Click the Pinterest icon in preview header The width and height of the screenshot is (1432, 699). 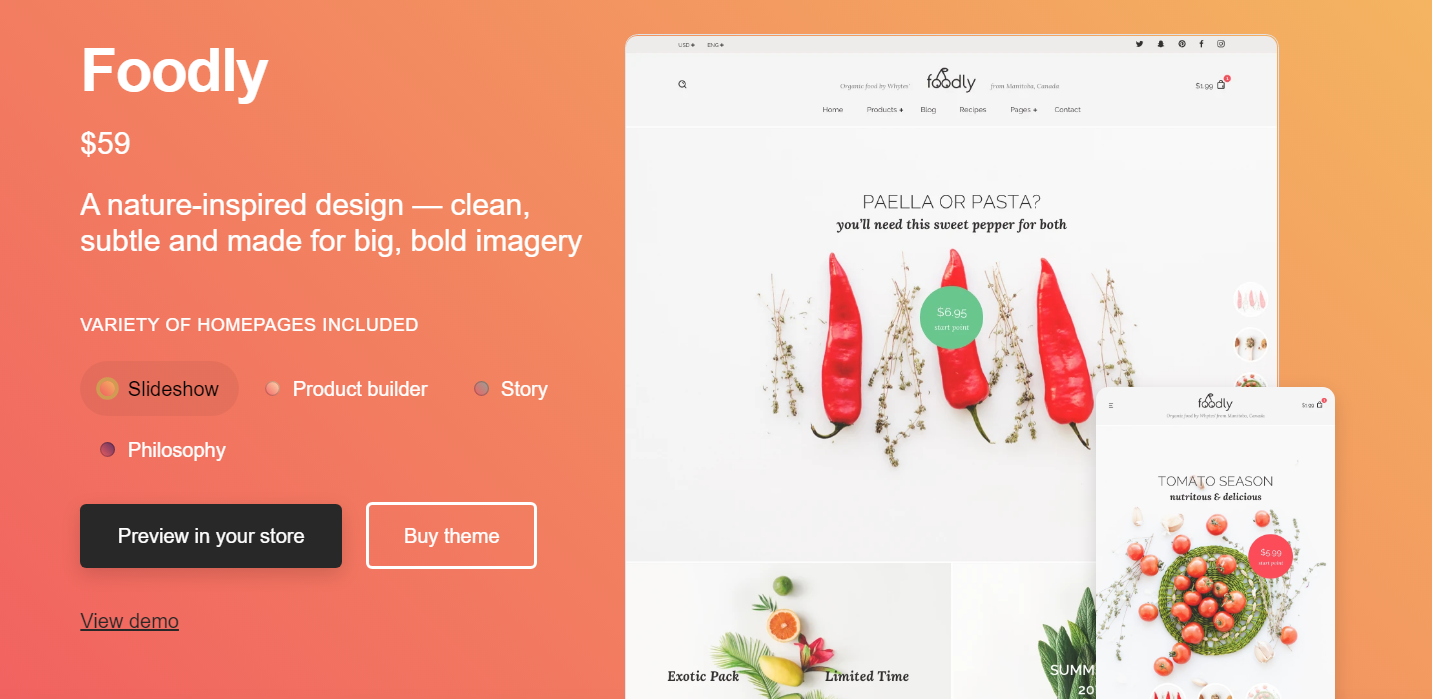click(x=1181, y=44)
